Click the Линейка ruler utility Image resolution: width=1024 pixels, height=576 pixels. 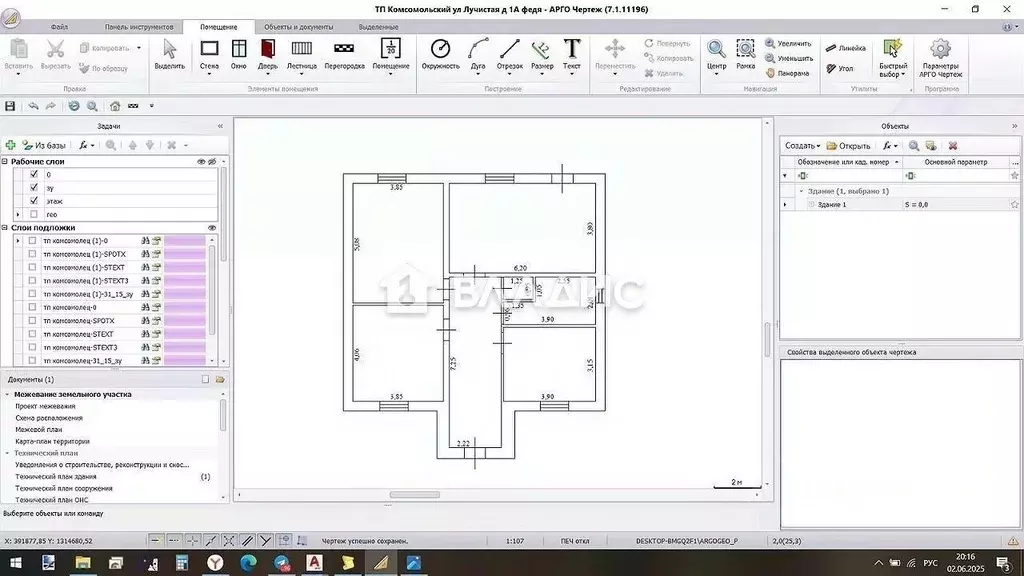tap(846, 48)
